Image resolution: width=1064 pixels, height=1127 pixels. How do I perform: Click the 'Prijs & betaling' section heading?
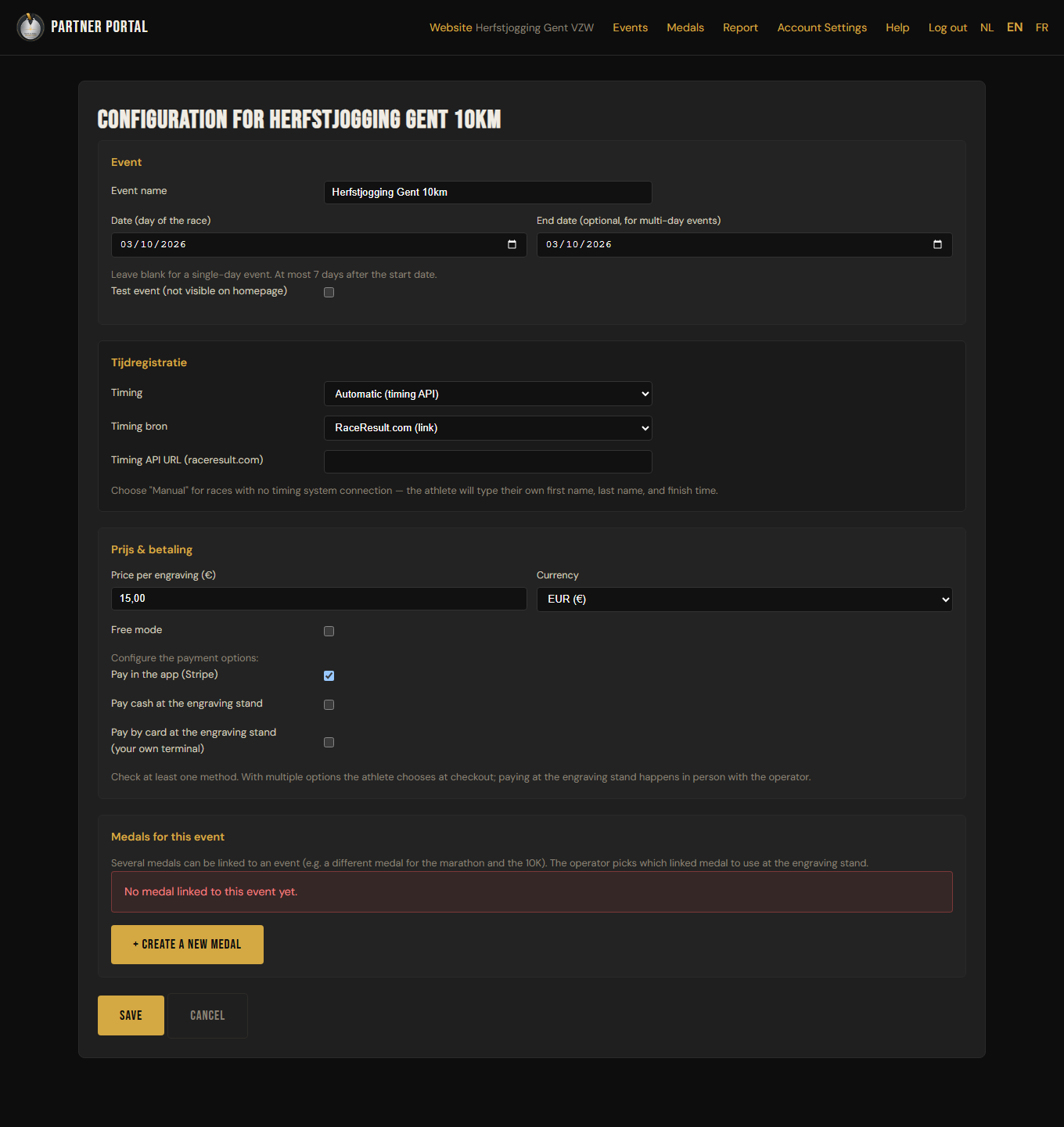click(x=152, y=549)
